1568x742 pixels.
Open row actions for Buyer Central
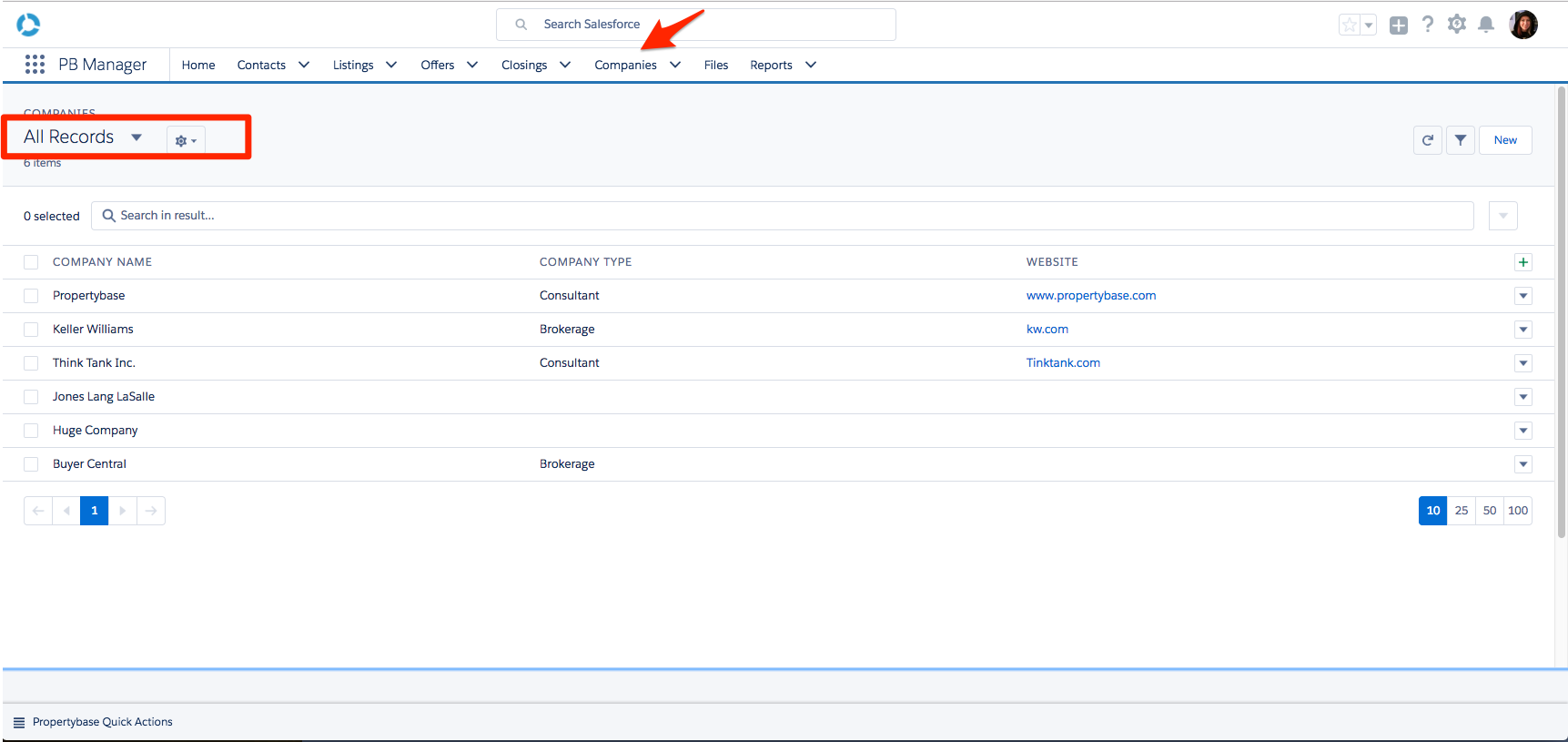coord(1523,464)
